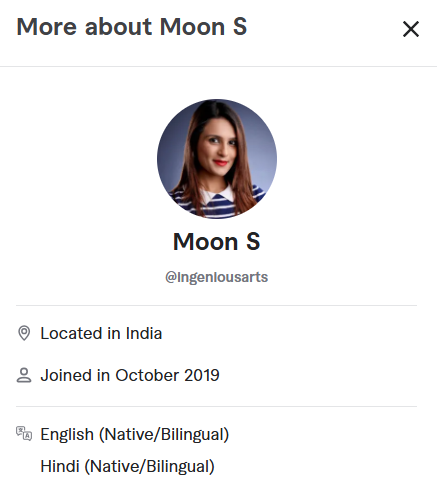Click the languages translate icon
The width and height of the screenshot is (437, 487).
pos(24,433)
